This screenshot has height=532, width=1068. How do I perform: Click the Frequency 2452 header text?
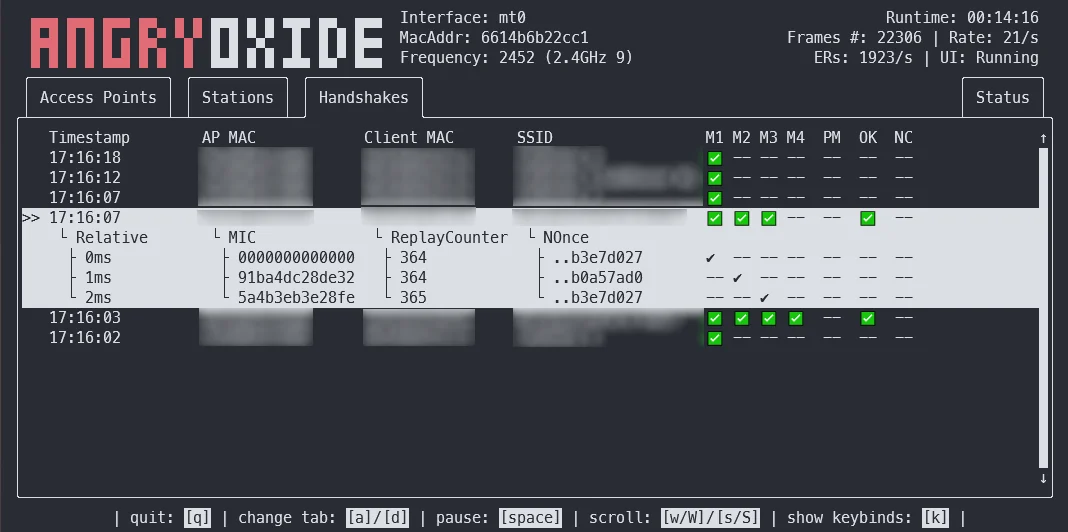[x=516, y=58]
